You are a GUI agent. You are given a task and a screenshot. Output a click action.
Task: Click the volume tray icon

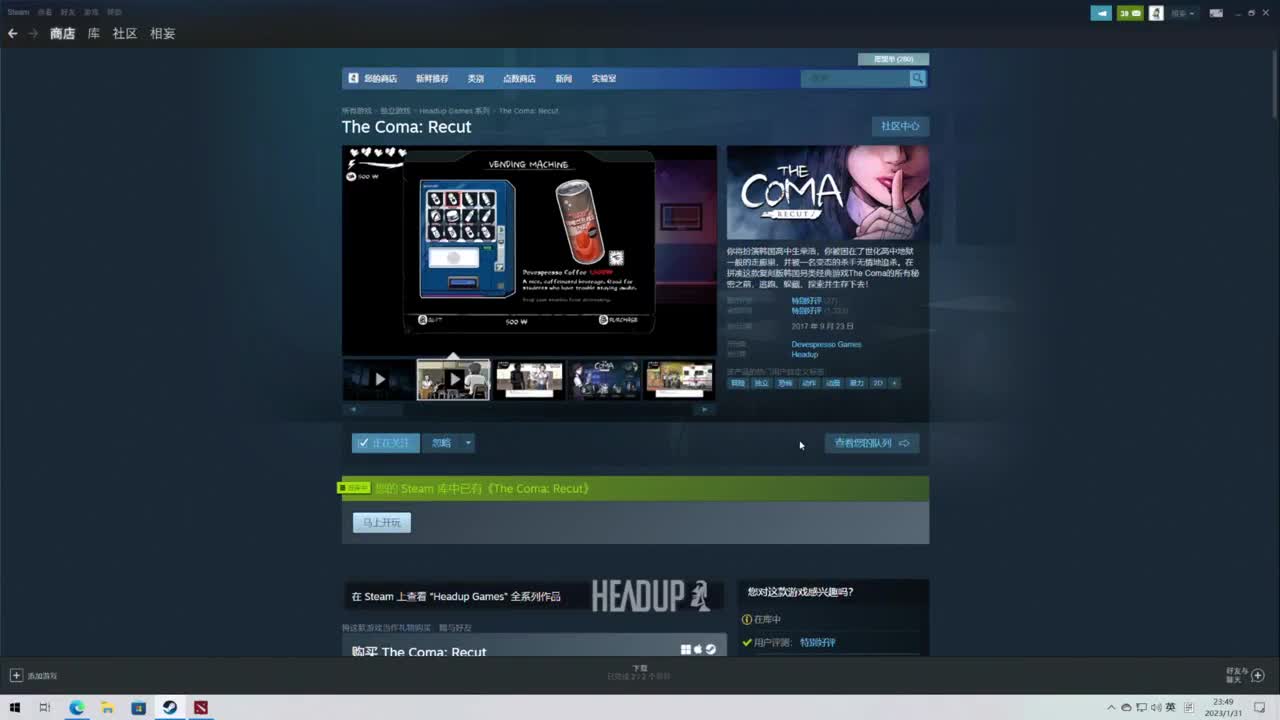1155,708
